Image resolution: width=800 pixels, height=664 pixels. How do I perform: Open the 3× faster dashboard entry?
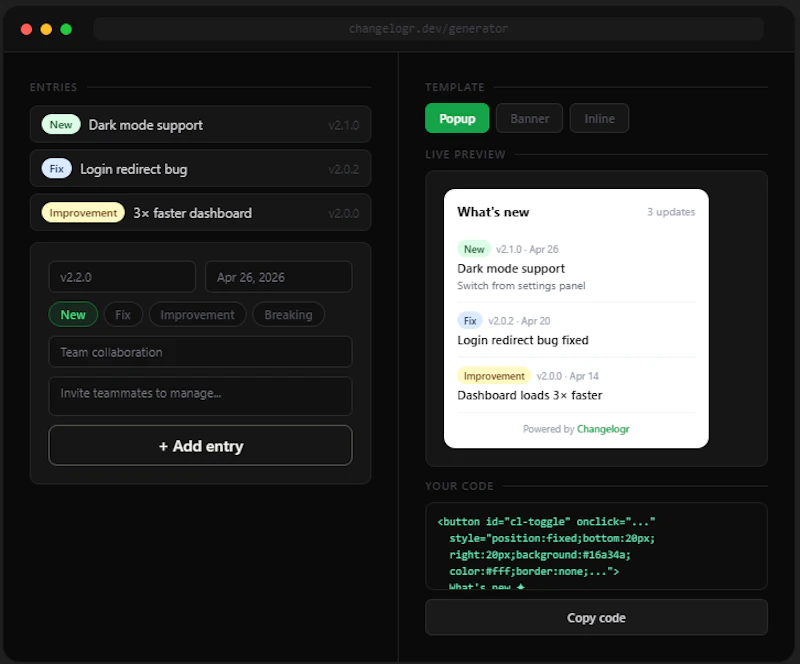[x=201, y=213]
